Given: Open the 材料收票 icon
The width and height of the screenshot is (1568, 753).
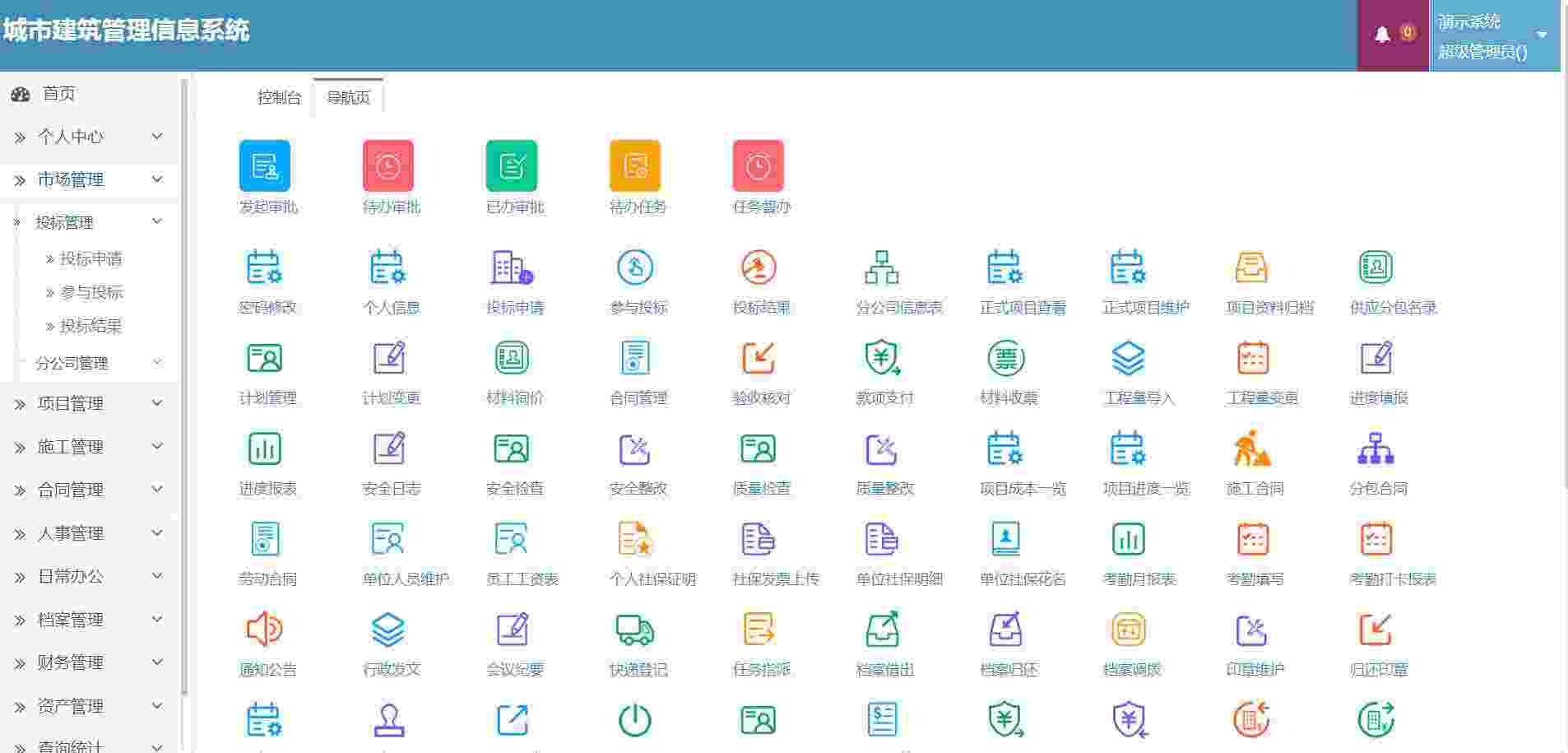Looking at the screenshot, I should (1005, 358).
